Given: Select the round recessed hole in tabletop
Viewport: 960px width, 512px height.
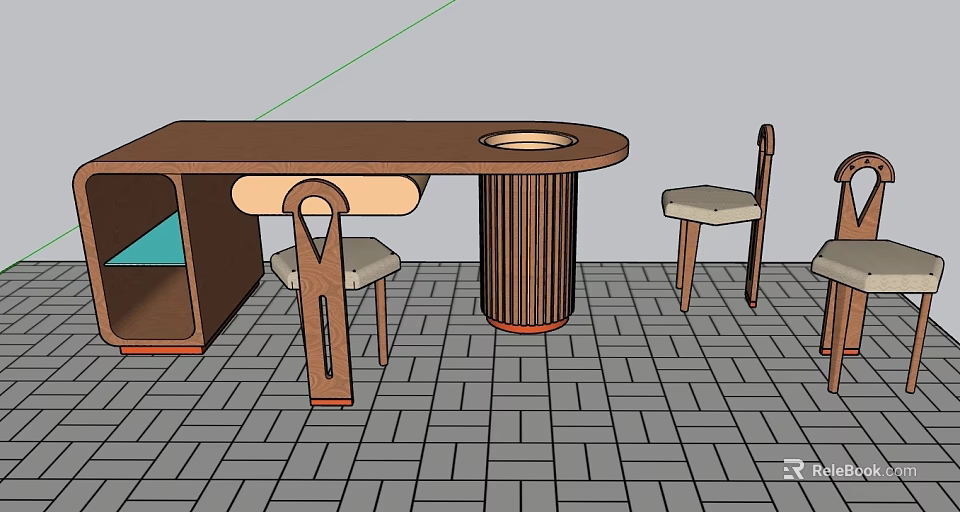Looking at the screenshot, I should coord(528,140).
